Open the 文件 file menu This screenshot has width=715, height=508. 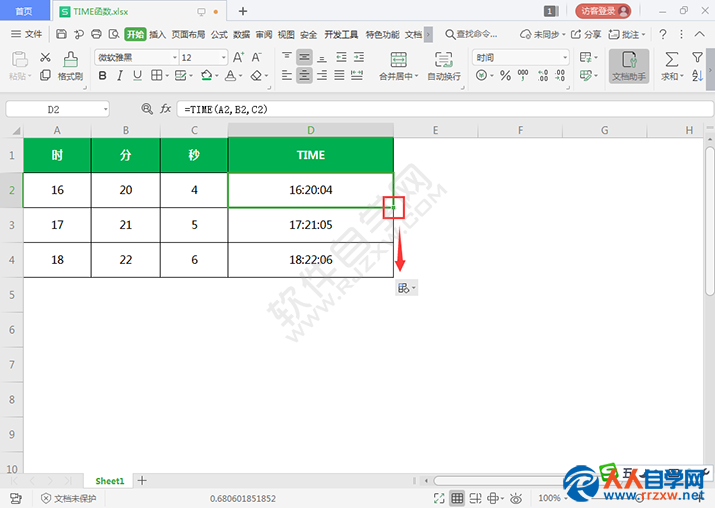26,34
